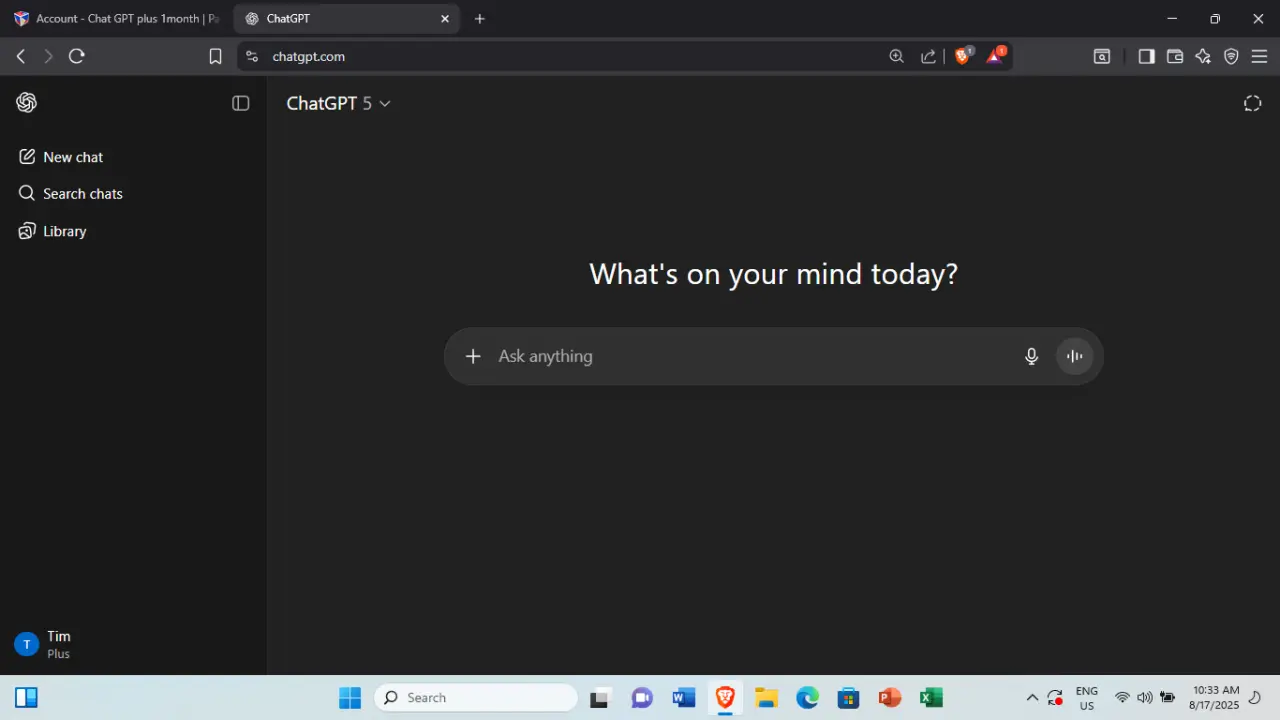This screenshot has width=1280, height=720.
Task: Click the microphone dictate icon
Action: [1032, 356]
